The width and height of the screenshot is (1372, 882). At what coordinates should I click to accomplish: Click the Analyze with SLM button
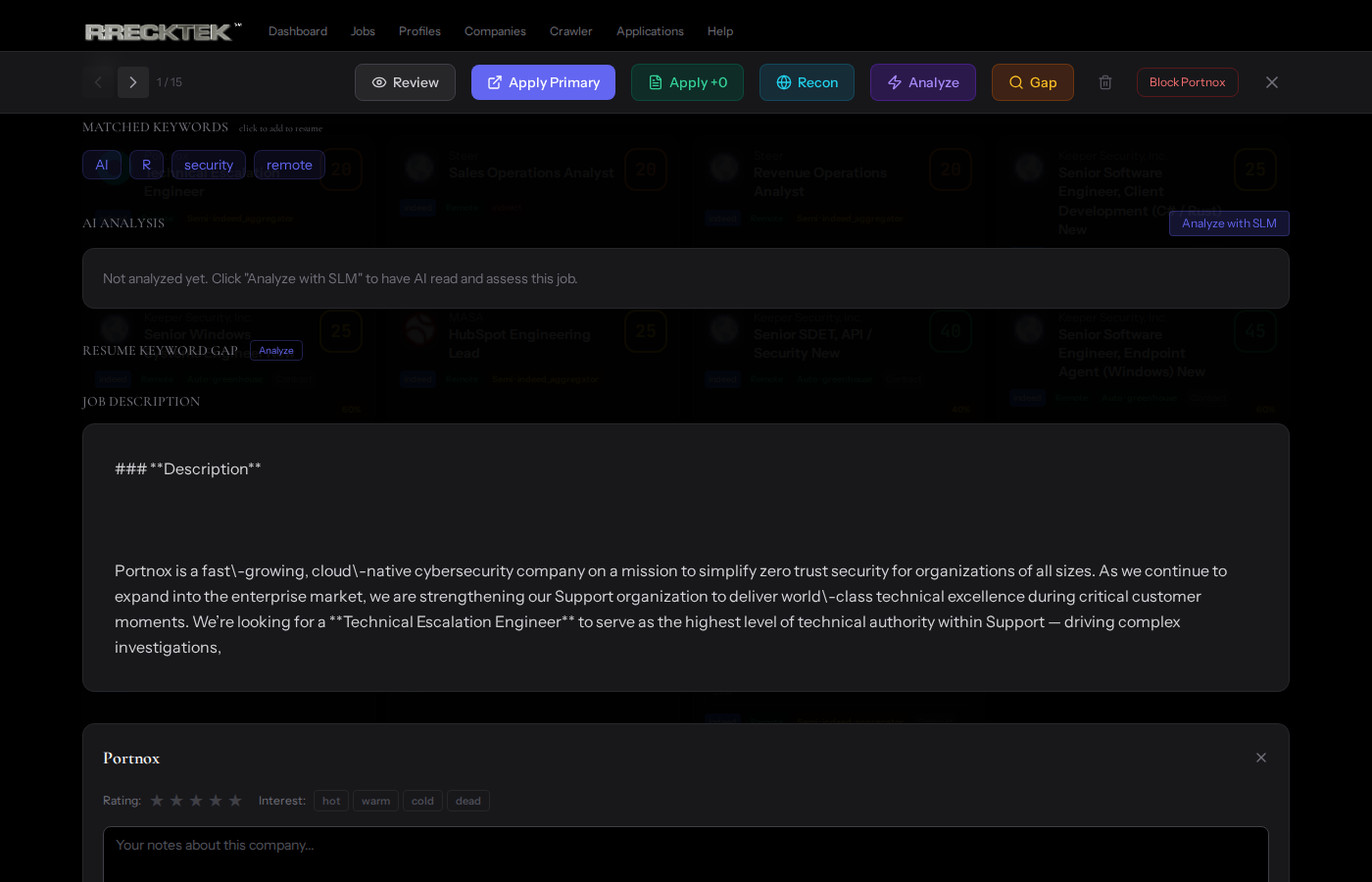point(1229,223)
